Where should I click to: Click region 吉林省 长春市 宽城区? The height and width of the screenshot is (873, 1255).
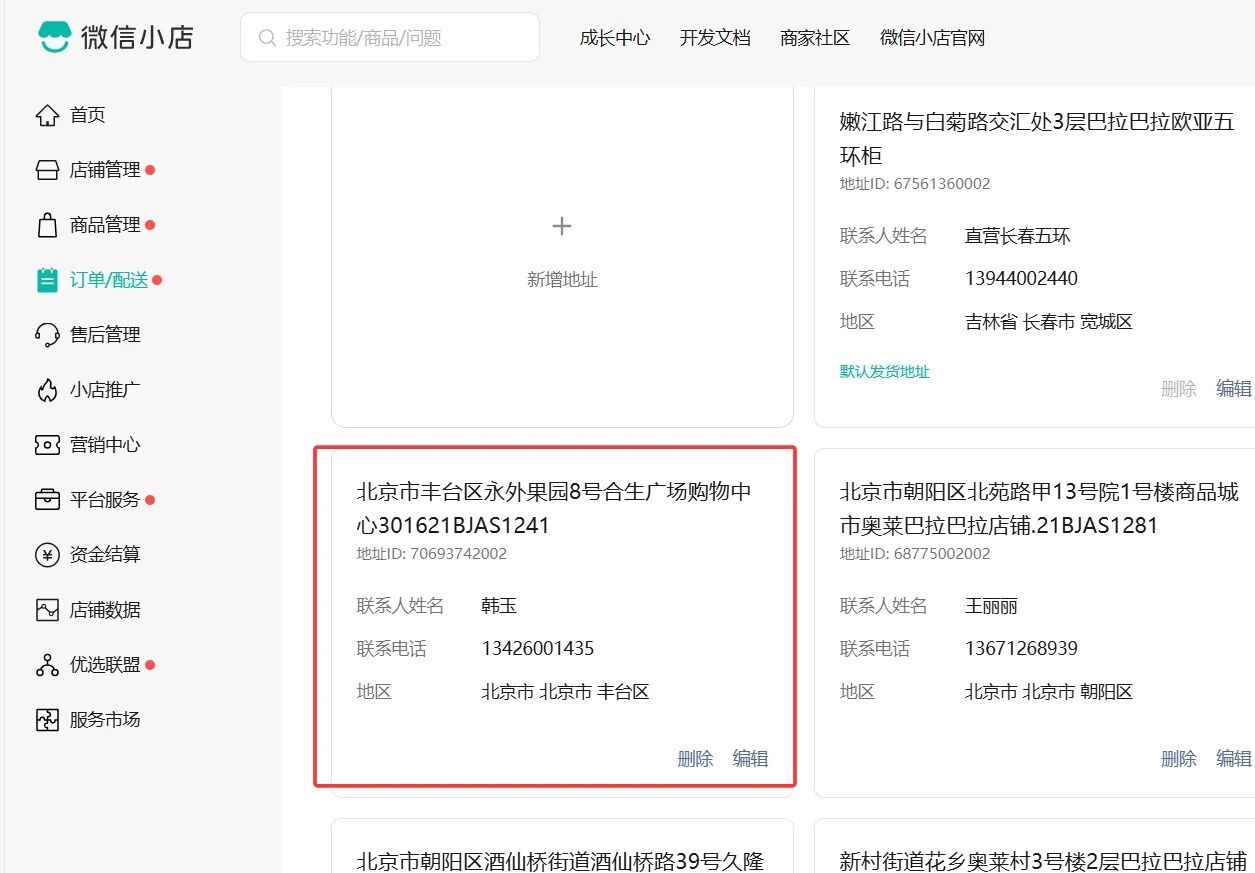(1049, 322)
